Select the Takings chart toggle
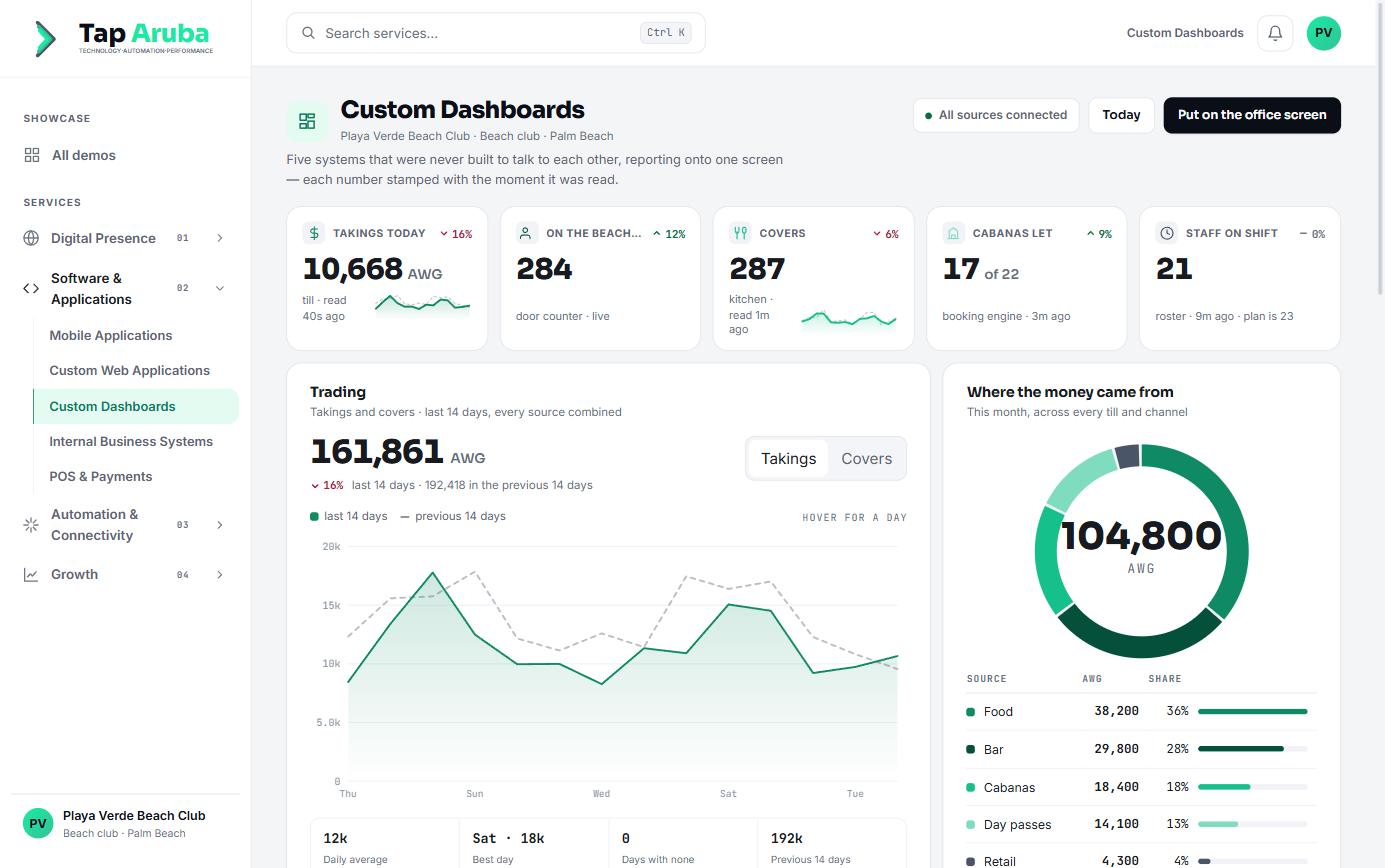 pyautogui.click(x=788, y=459)
